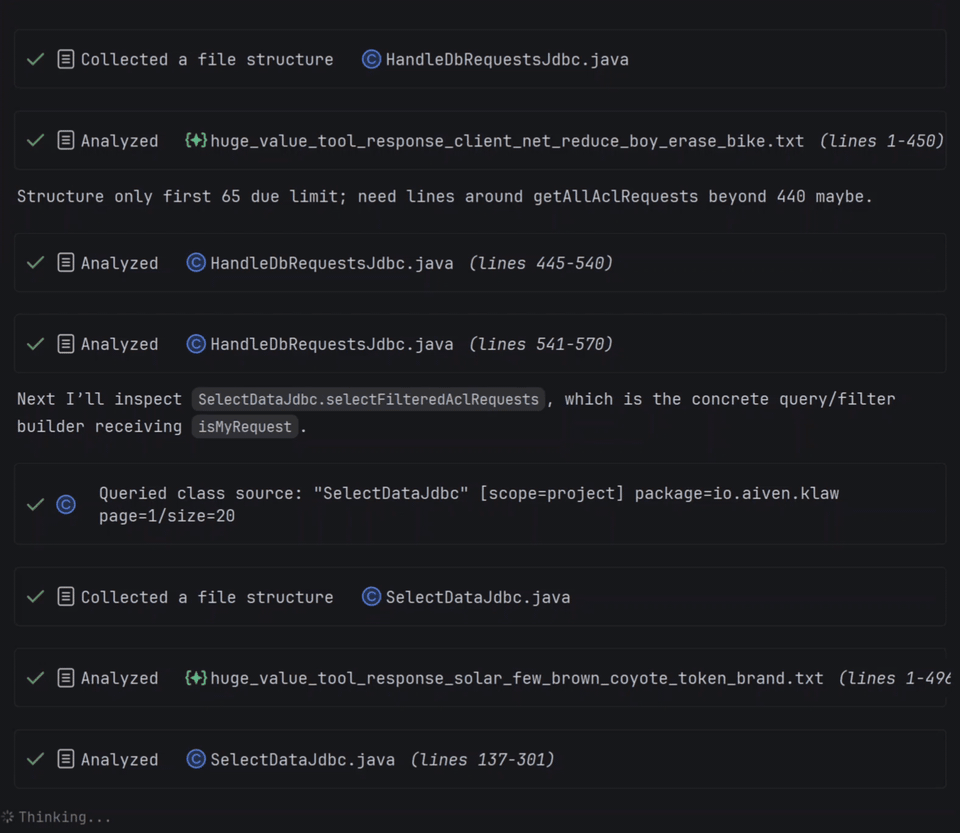
Task: Click braces file icon beside solar_few_brown_coyote text file
Action: [x=196, y=678]
